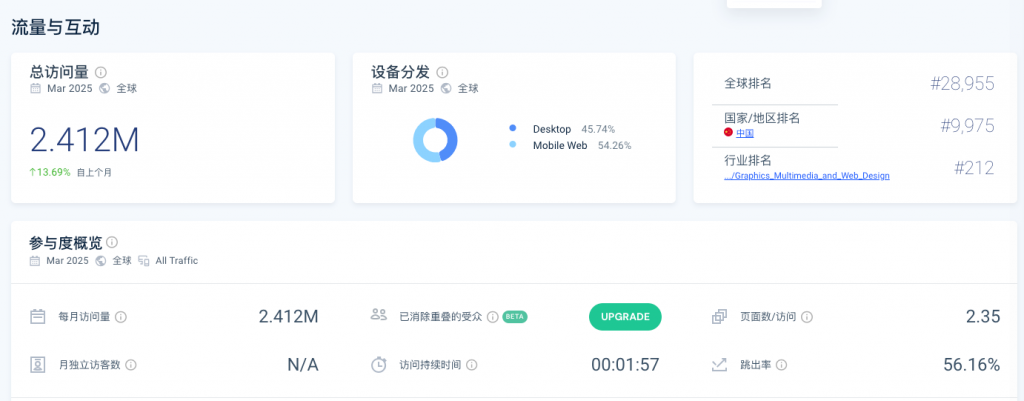Click the N/A unique visitors value
Screen dimensions: 1024x401
303,364
